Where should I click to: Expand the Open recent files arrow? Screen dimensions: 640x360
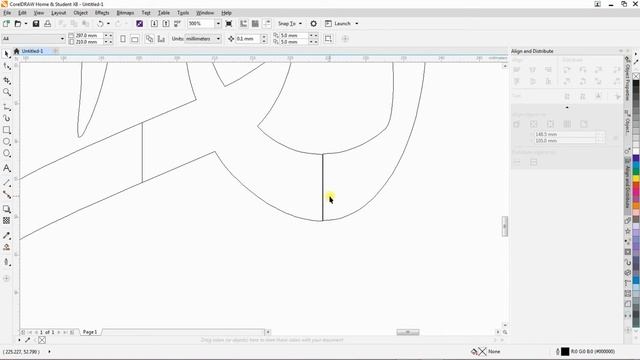coord(26,24)
